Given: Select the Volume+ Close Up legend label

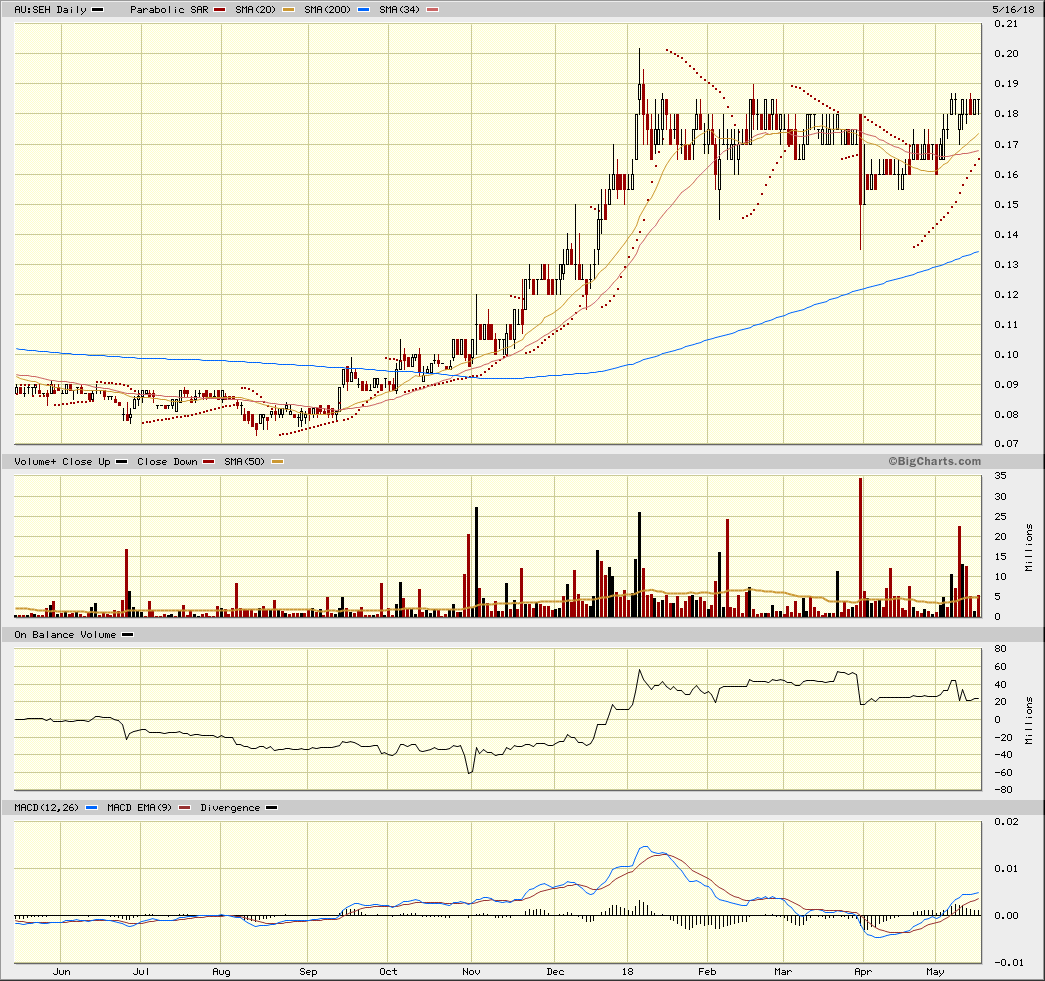Looking at the screenshot, I should pyautogui.click(x=62, y=462).
